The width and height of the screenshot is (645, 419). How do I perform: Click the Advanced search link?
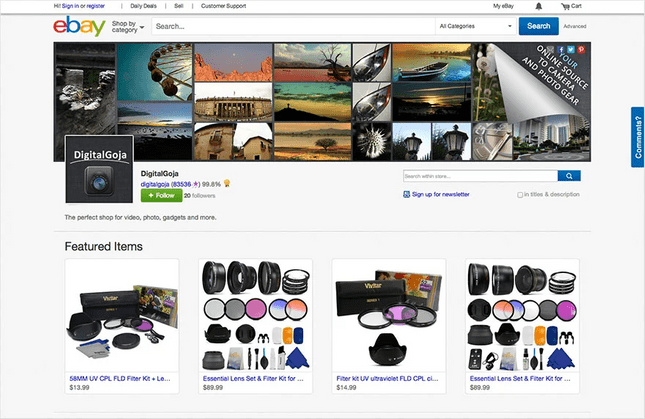pos(575,26)
